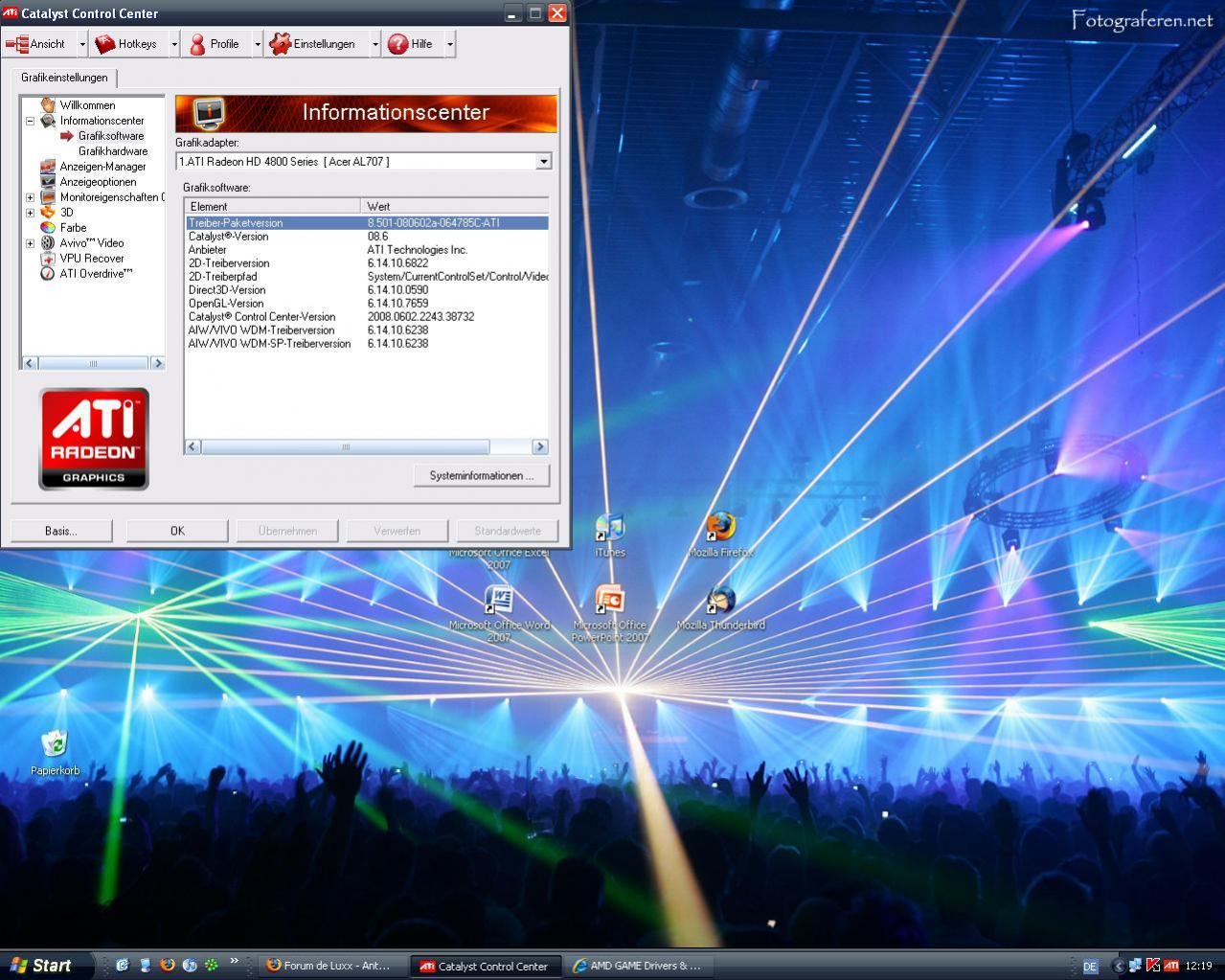
Task: Click the tree panel's scroll-left arrow
Action: (x=30, y=363)
